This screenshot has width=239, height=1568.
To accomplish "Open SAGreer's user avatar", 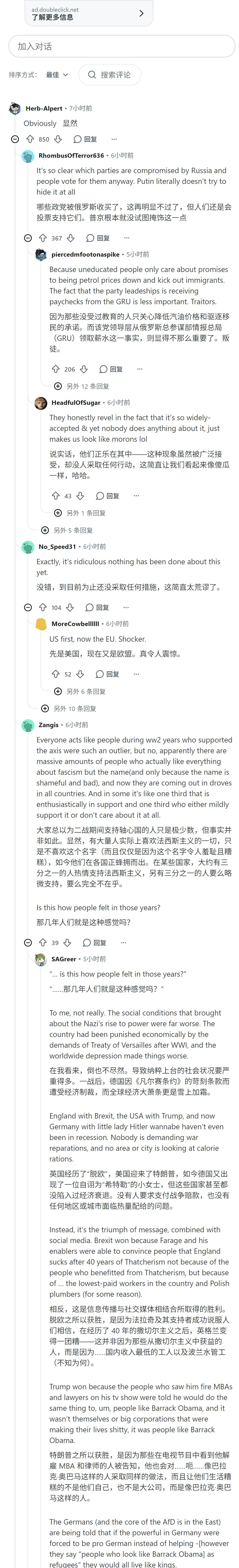I will tap(41, 959).
